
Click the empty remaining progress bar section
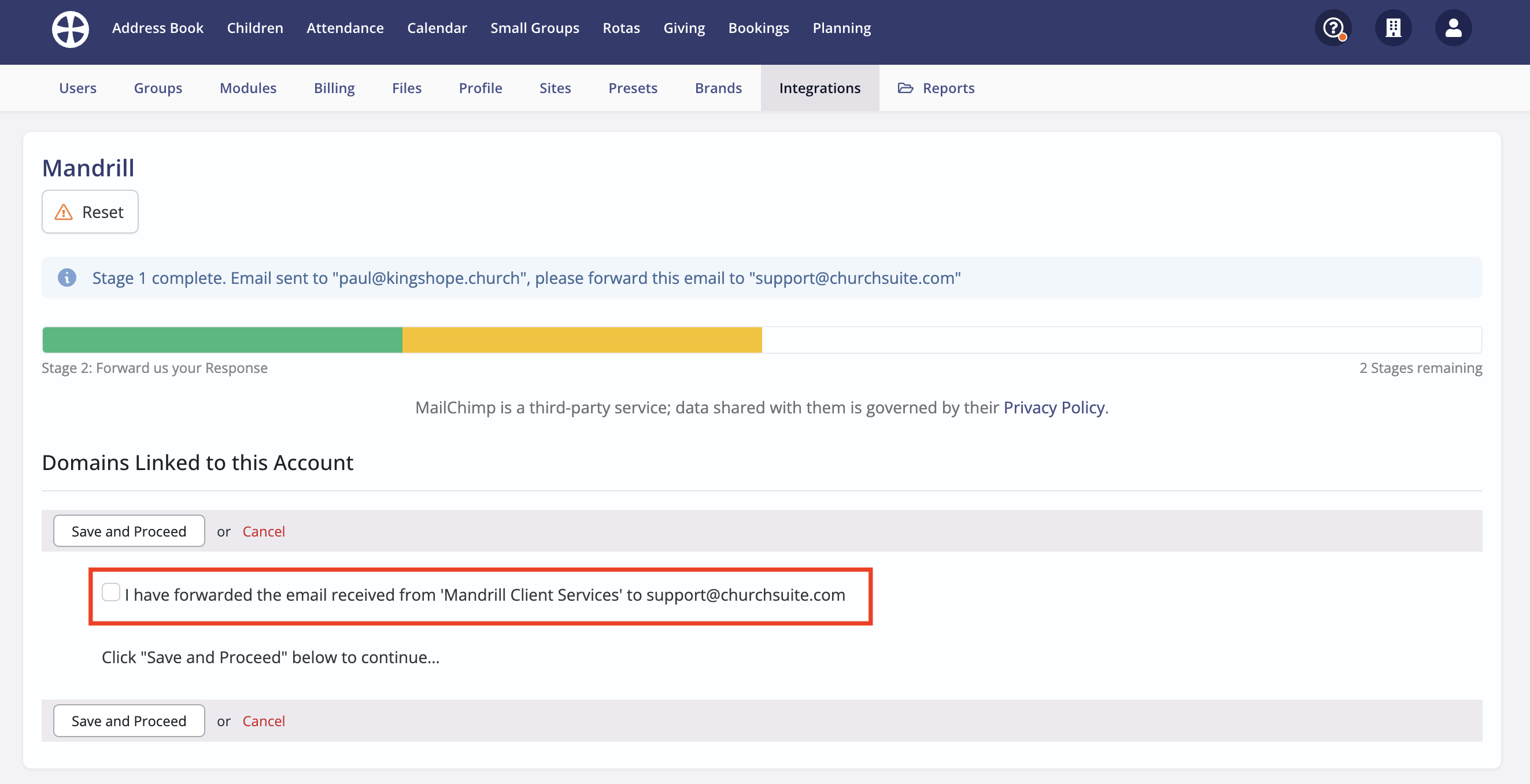click(1121, 340)
